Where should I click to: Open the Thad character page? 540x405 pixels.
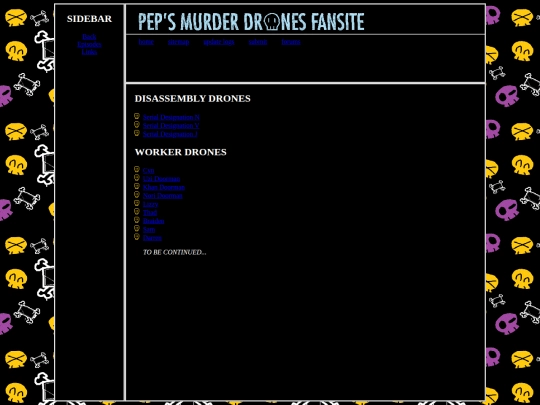[x=150, y=212]
